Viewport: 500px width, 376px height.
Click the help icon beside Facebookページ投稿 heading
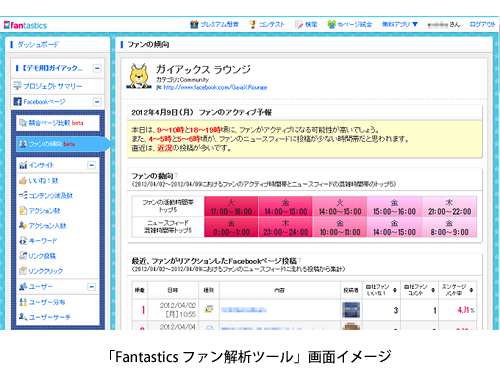[x=300, y=260]
